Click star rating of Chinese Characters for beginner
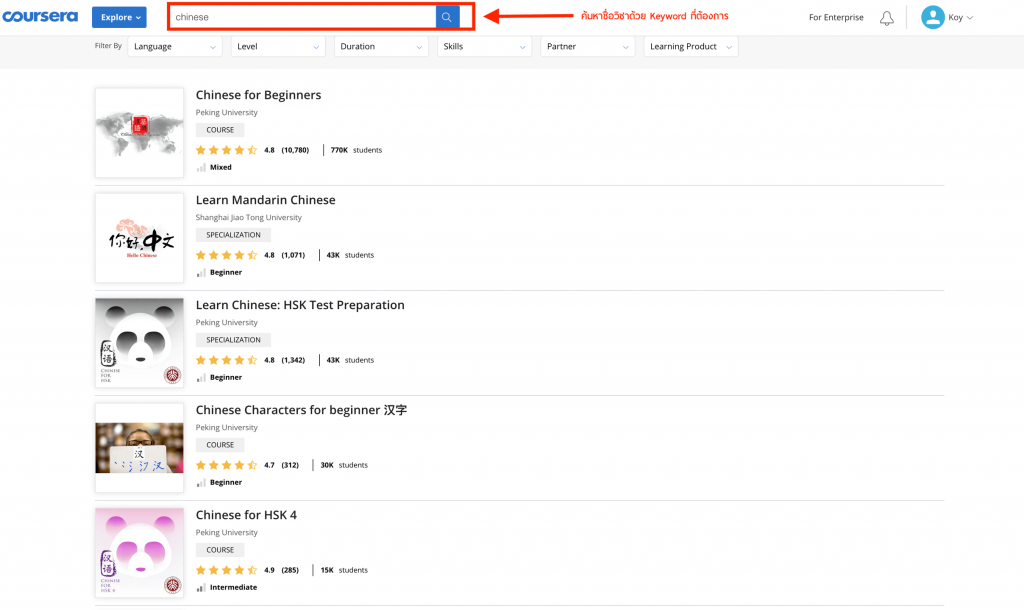Viewport: 1024px width, 610px height. click(227, 466)
